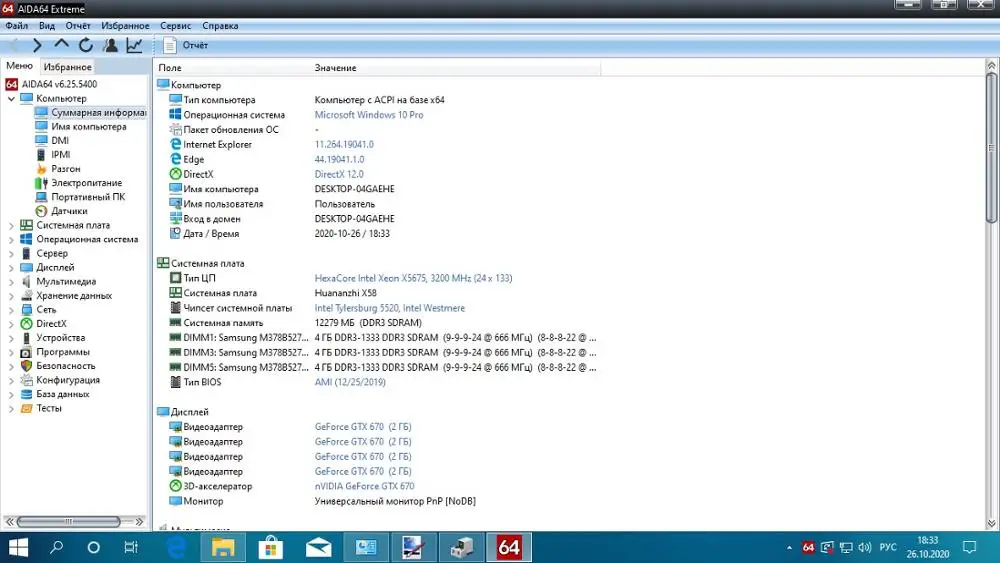Screen dimensions: 1000x563
Task: Open the nVIDIA GeForce GTX 670 link
Action: click(364, 486)
